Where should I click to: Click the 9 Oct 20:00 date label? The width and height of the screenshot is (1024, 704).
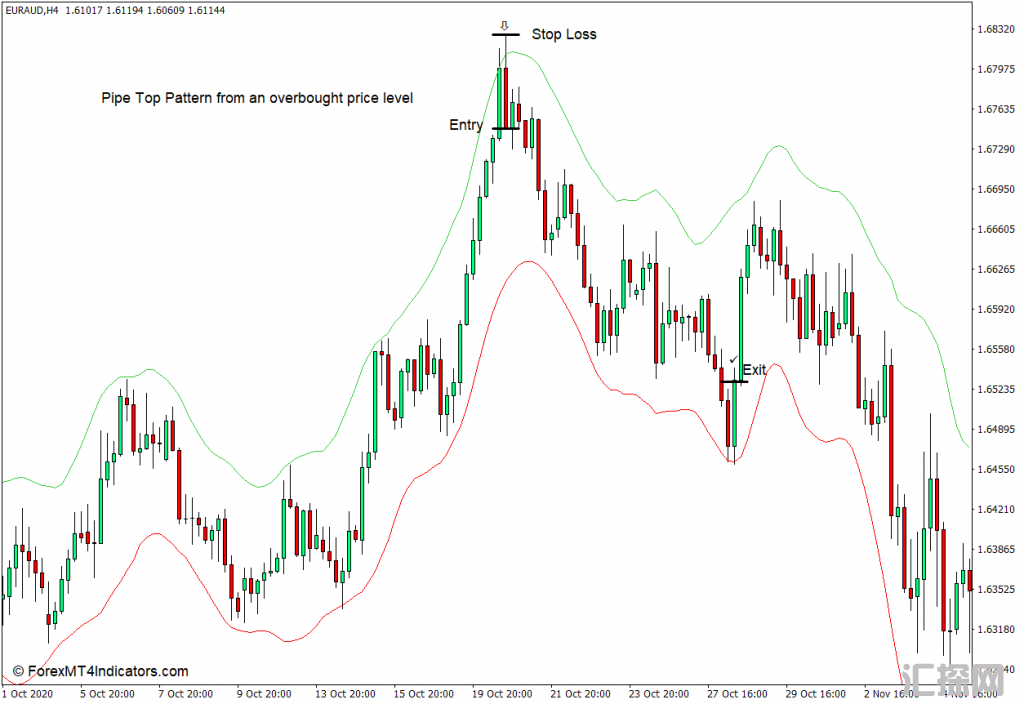pyautogui.click(x=264, y=694)
